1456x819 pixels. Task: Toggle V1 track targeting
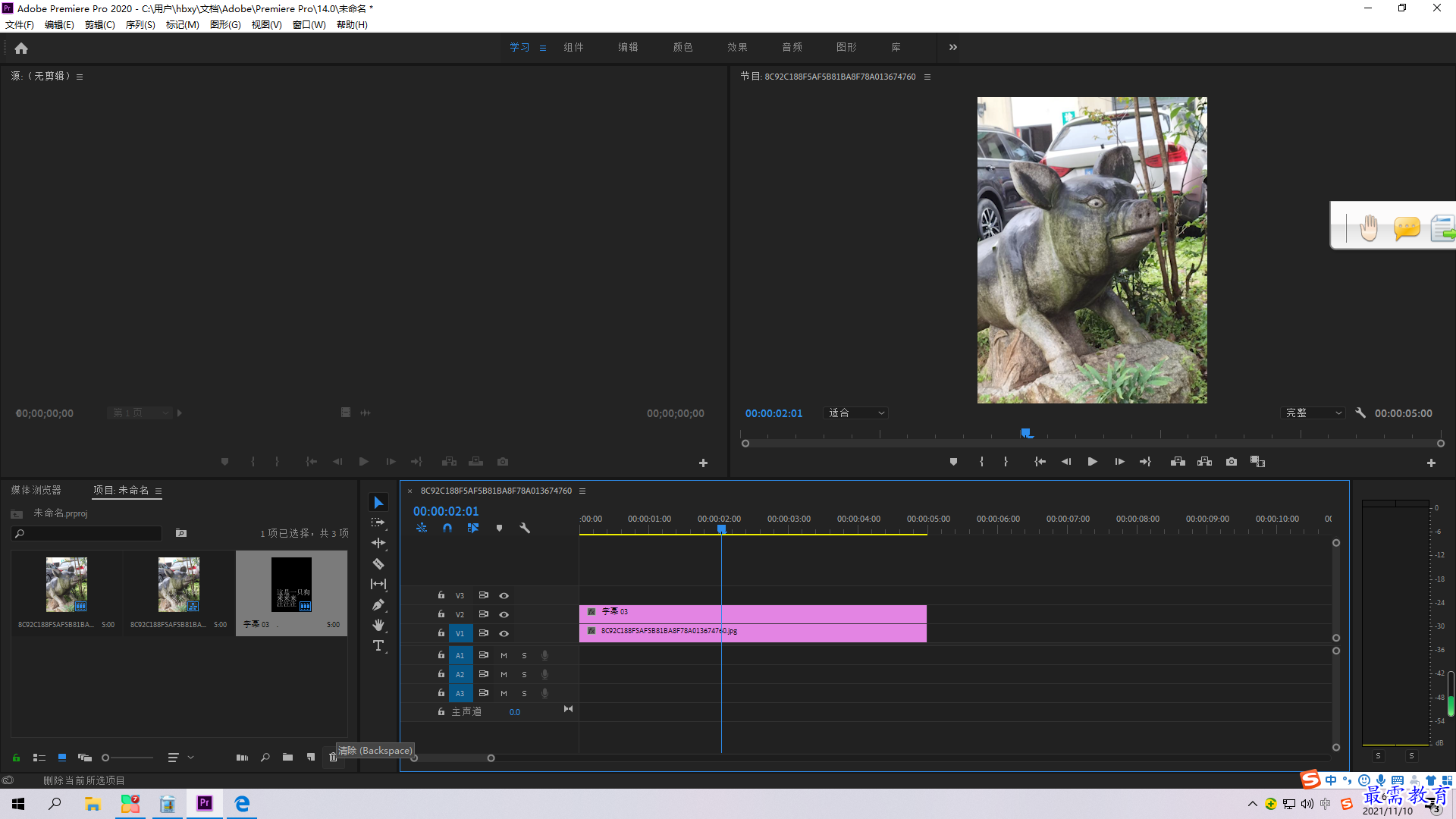click(x=460, y=633)
